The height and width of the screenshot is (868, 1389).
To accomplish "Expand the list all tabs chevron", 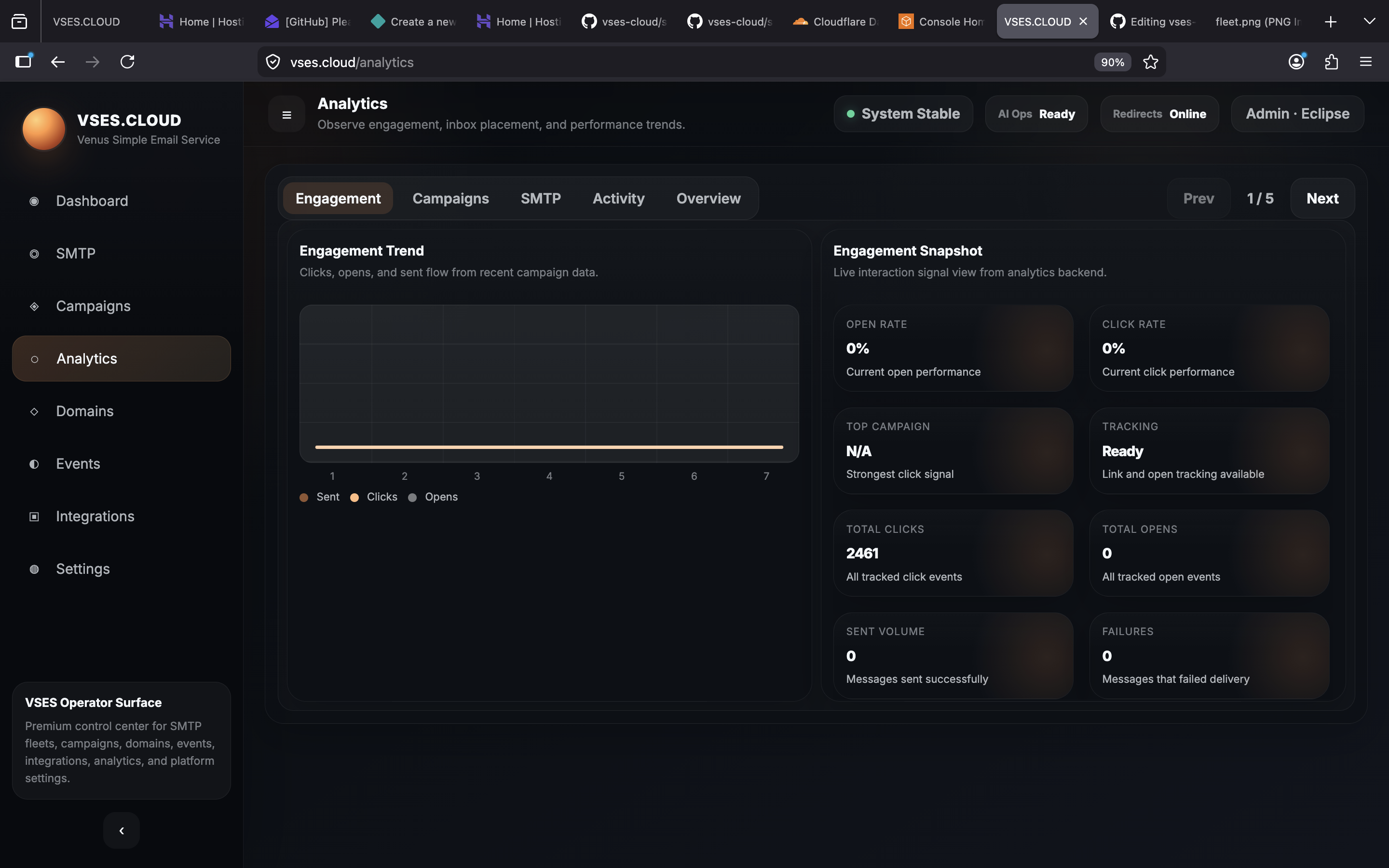I will point(1369,21).
